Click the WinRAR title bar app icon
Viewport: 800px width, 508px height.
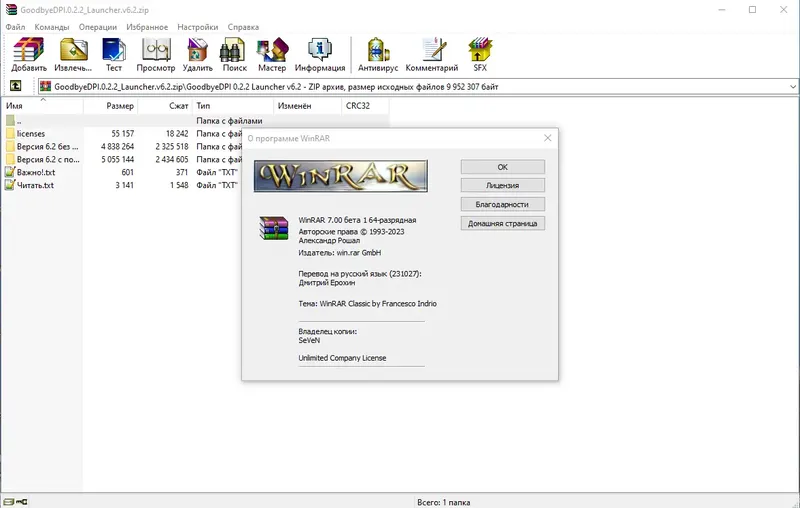click(11, 10)
